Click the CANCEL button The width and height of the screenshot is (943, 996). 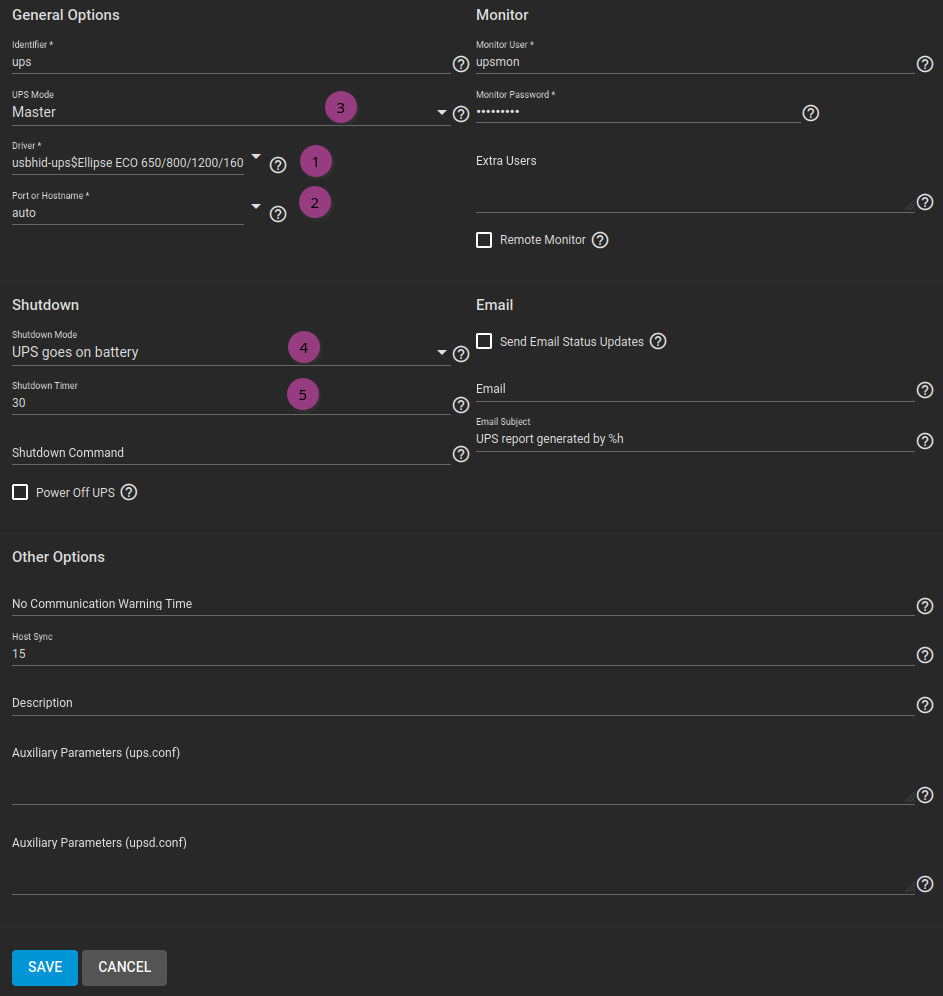tap(124, 967)
